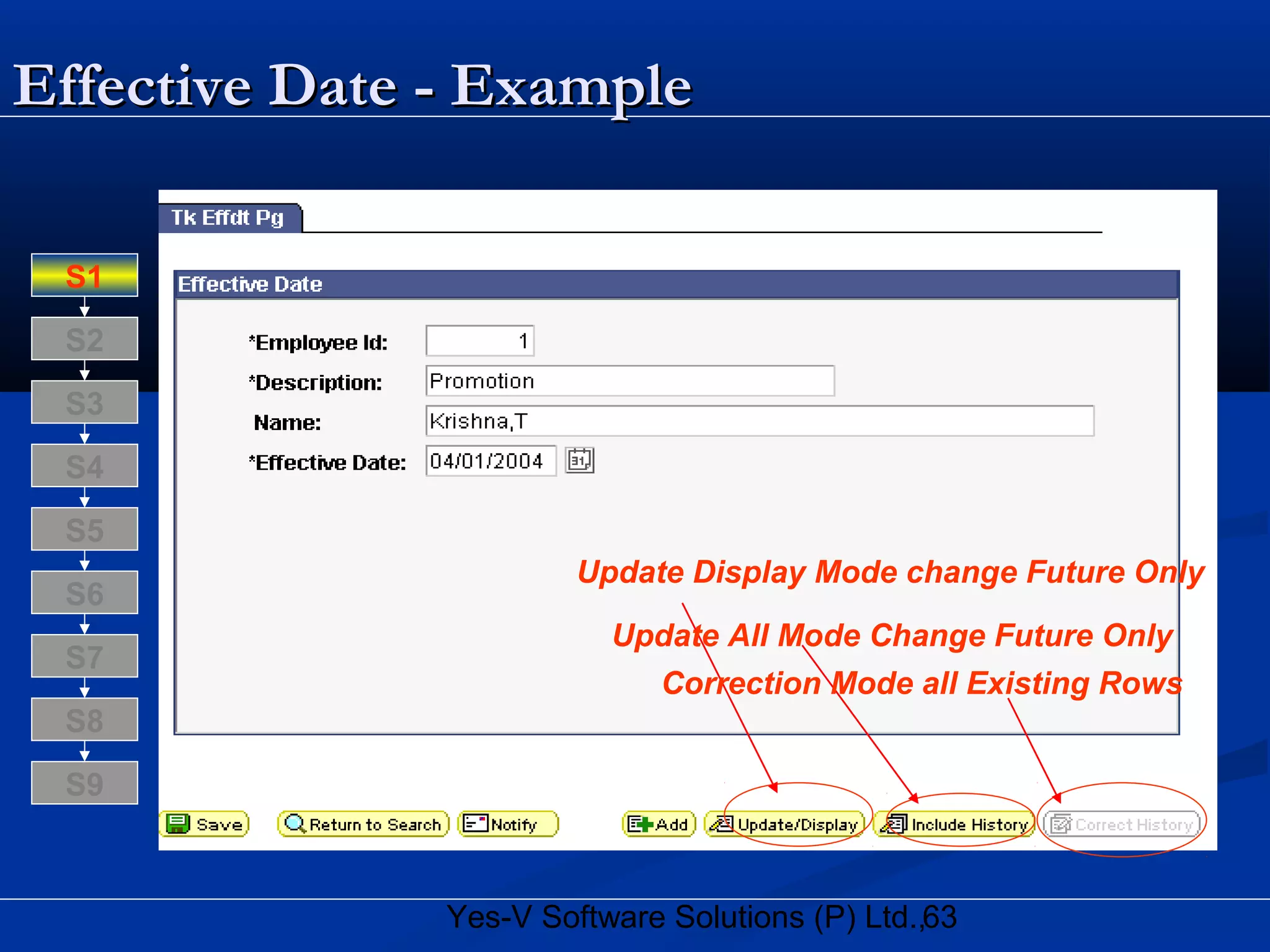Viewport: 1270px width, 952px height.
Task: Click the Description field containing Promotion
Action: tap(630, 381)
